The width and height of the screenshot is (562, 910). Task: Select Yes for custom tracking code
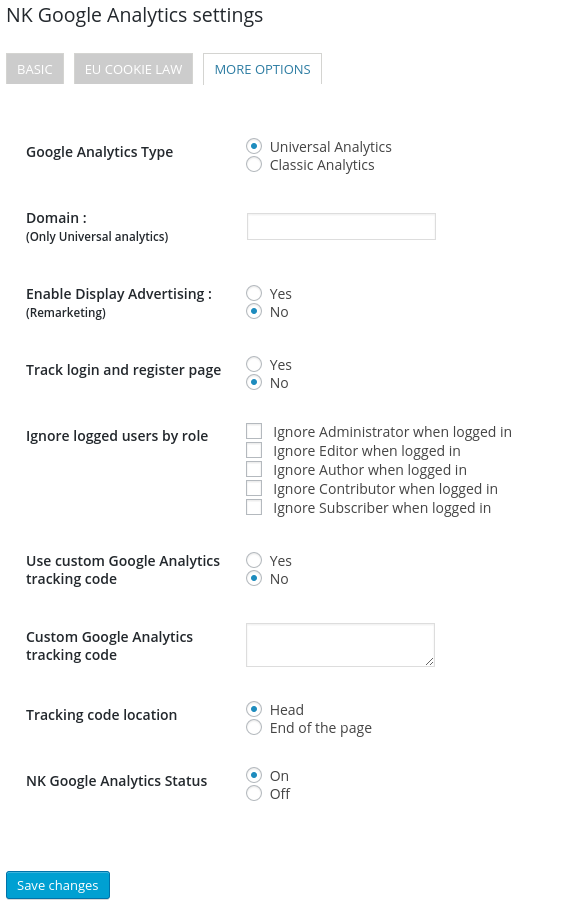(254, 560)
